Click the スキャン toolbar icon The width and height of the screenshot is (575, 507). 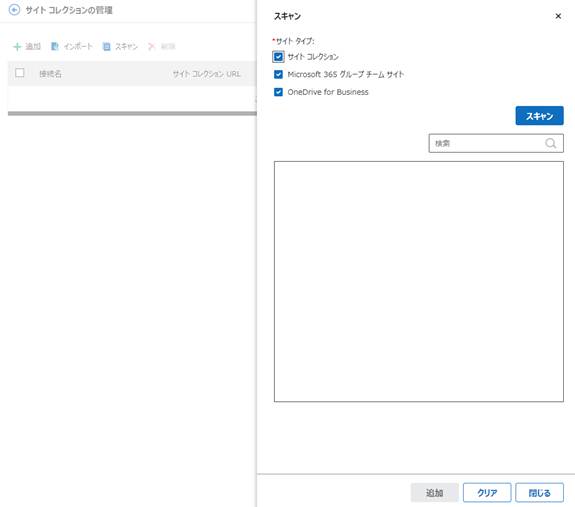pyautogui.click(x=106, y=47)
